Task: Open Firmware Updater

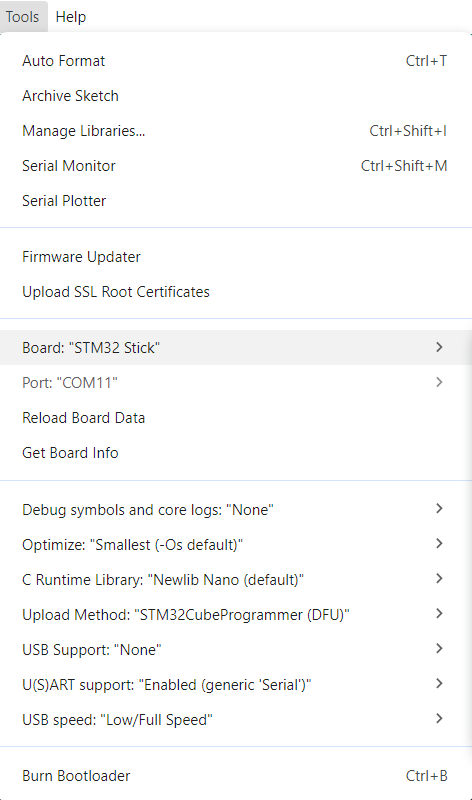Action: click(236, 257)
